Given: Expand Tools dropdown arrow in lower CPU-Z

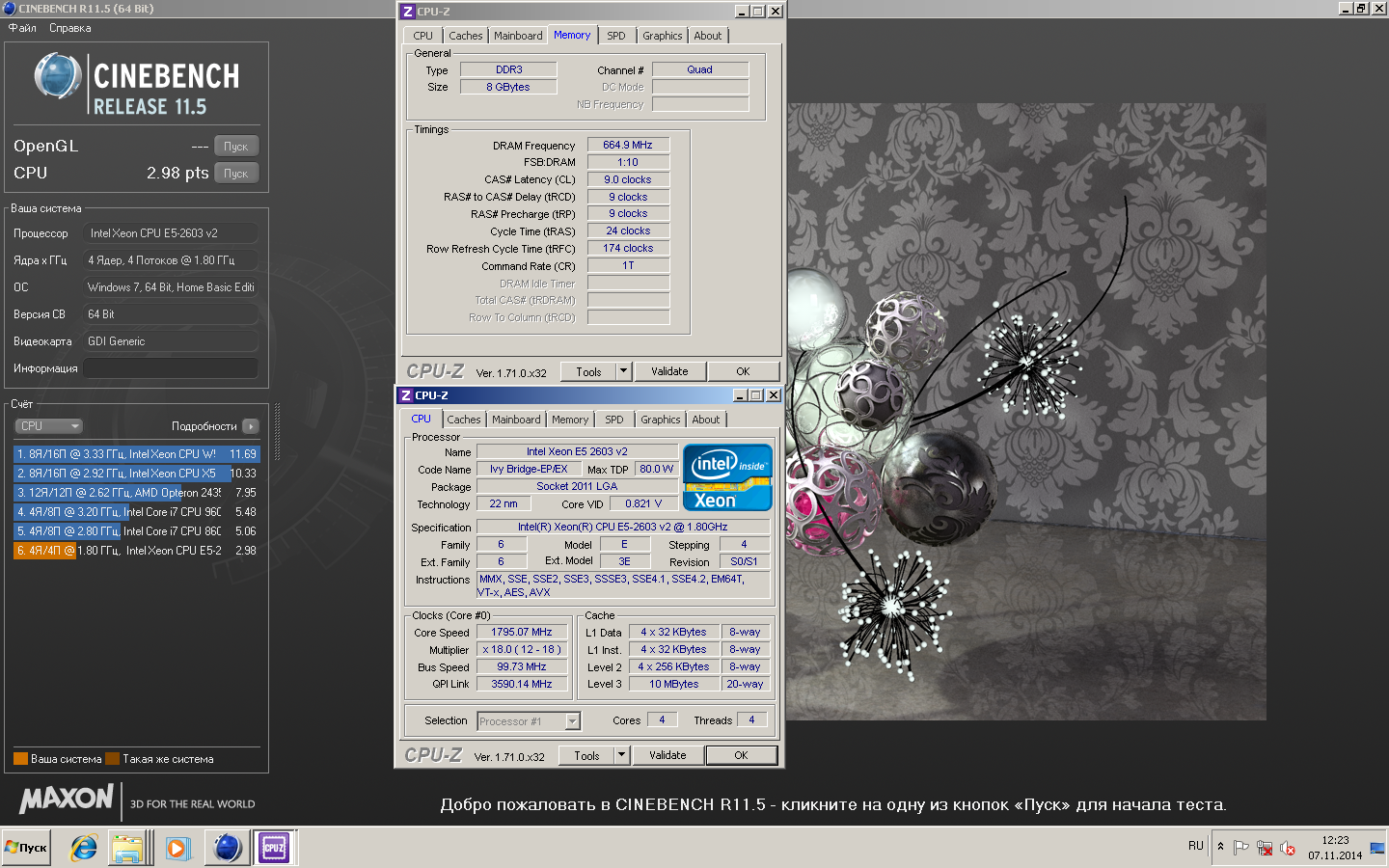Looking at the screenshot, I should pyautogui.click(x=621, y=756).
